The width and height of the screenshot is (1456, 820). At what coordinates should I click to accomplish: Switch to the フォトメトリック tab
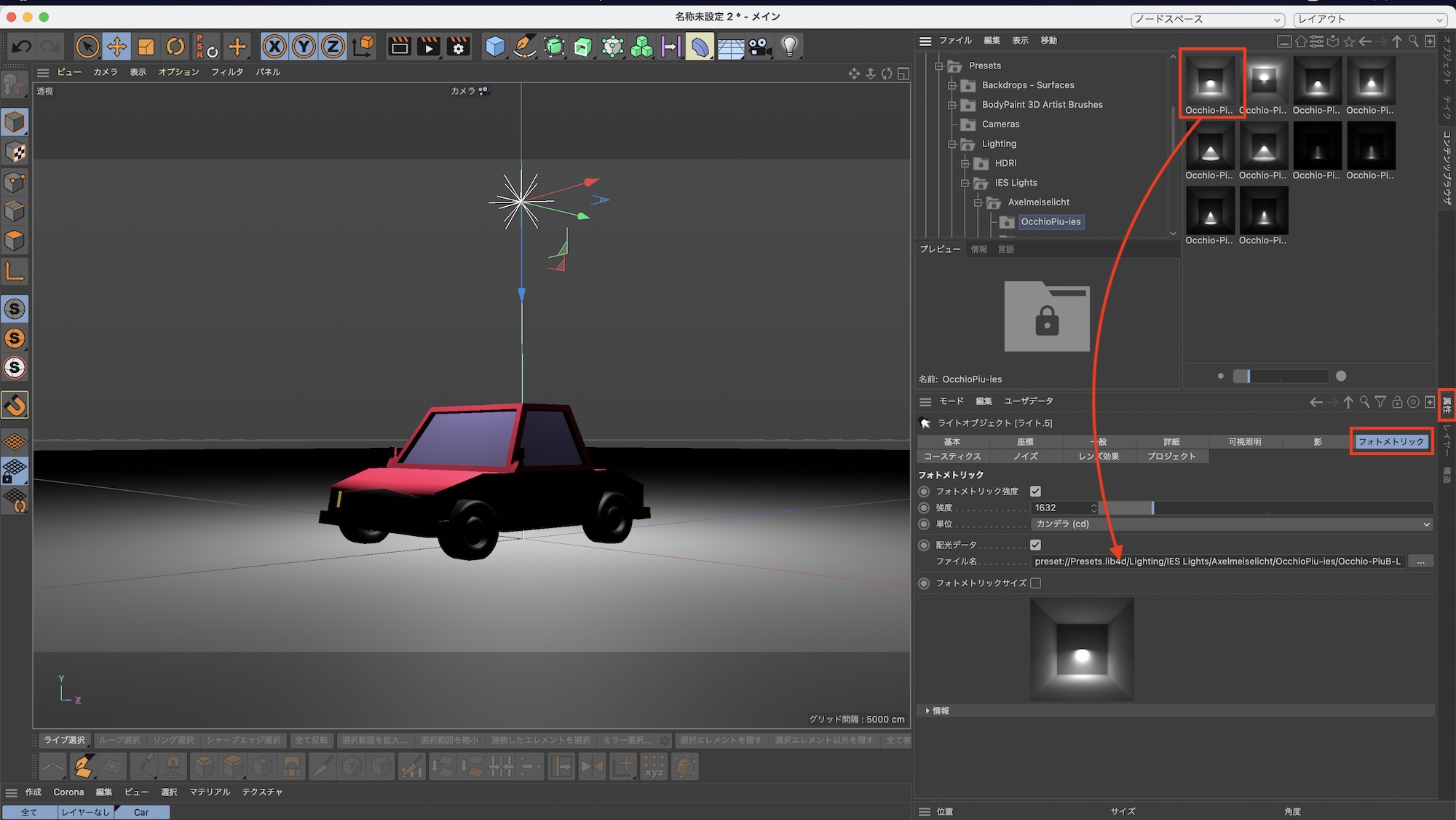1390,442
